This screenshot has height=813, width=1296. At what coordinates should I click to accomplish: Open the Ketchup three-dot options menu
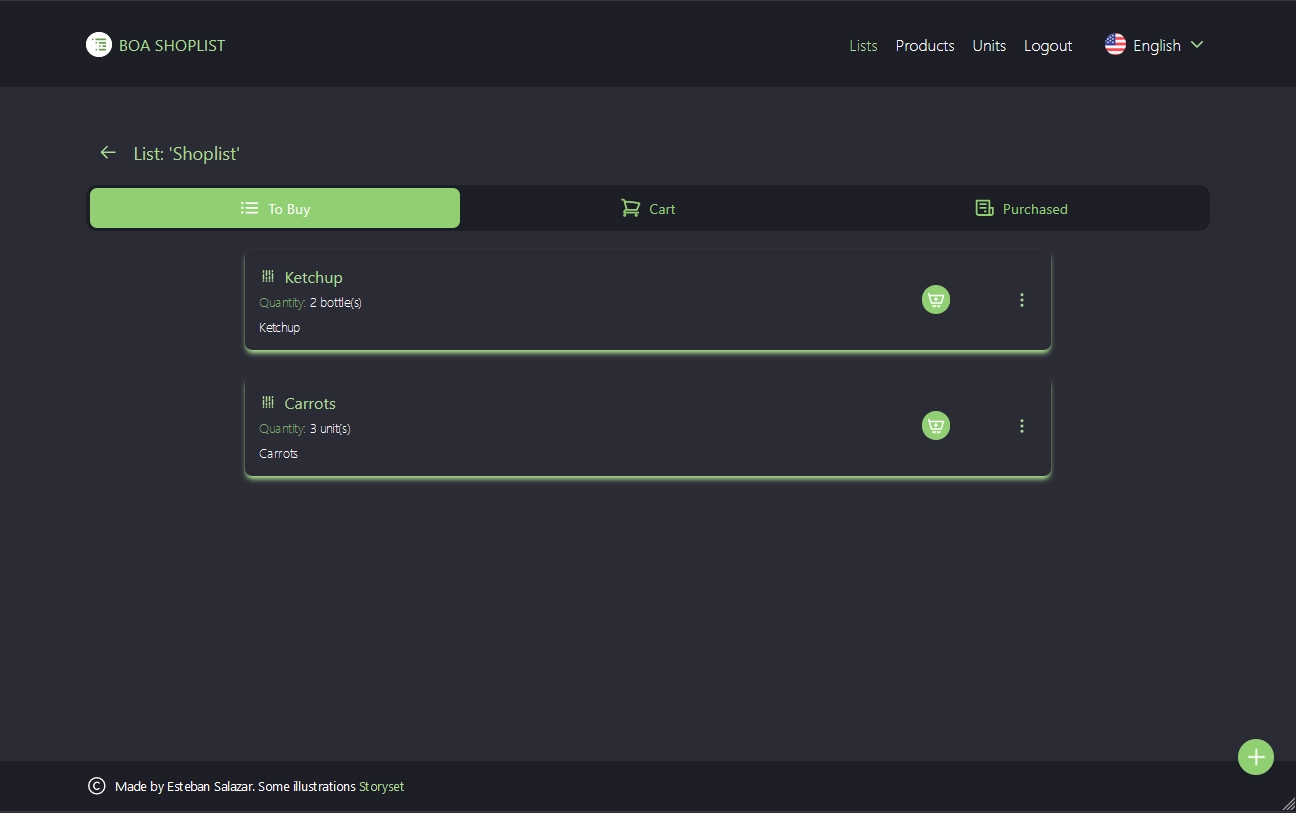[x=1021, y=300]
